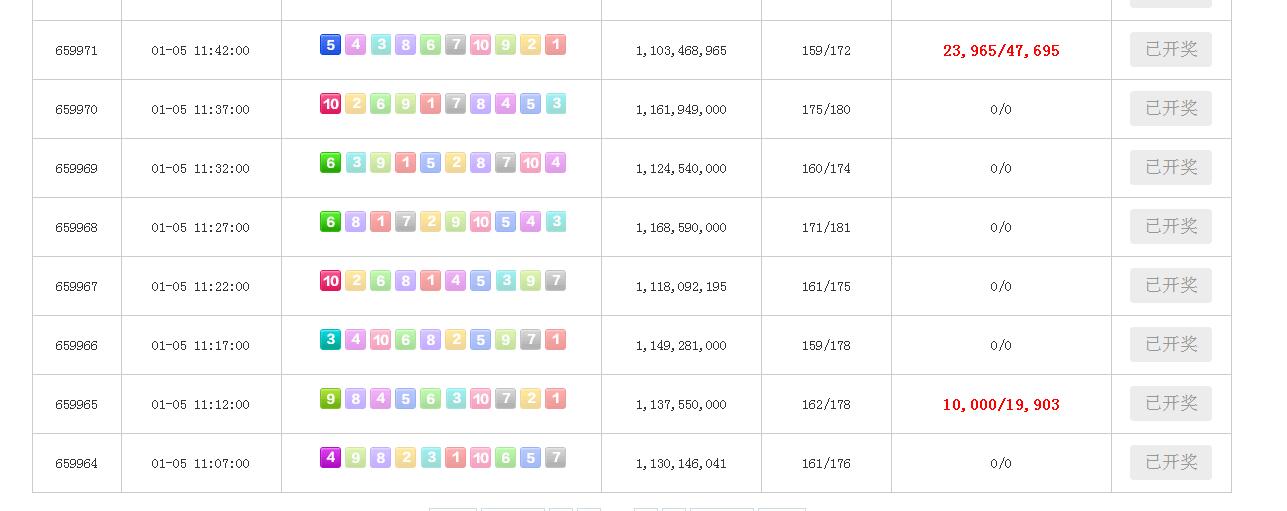The image size is (1287, 511).
Task: Click the teal 3 ball in draw 659966
Action: click(330, 340)
